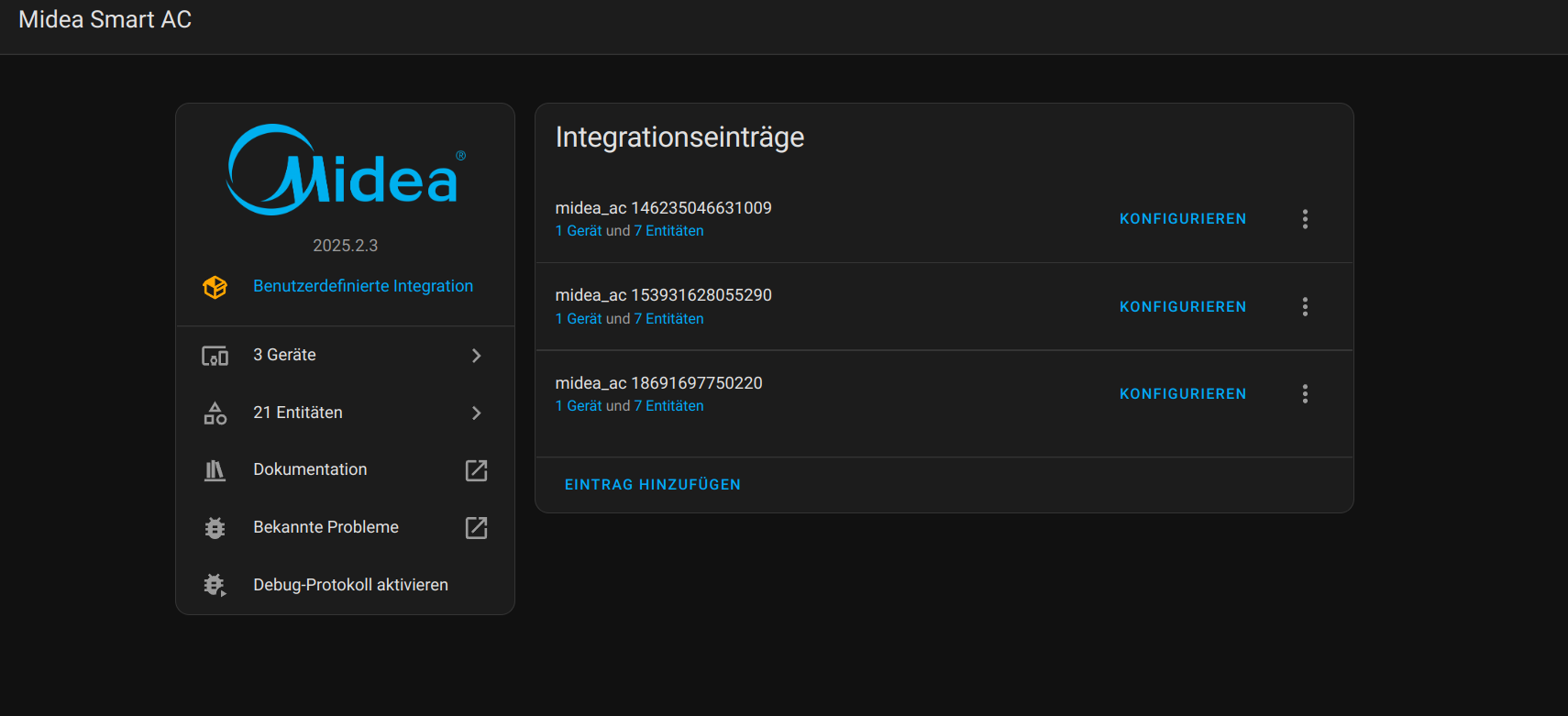Open the 7 Entitäten link under midea_ac 153931628055290

(669, 319)
